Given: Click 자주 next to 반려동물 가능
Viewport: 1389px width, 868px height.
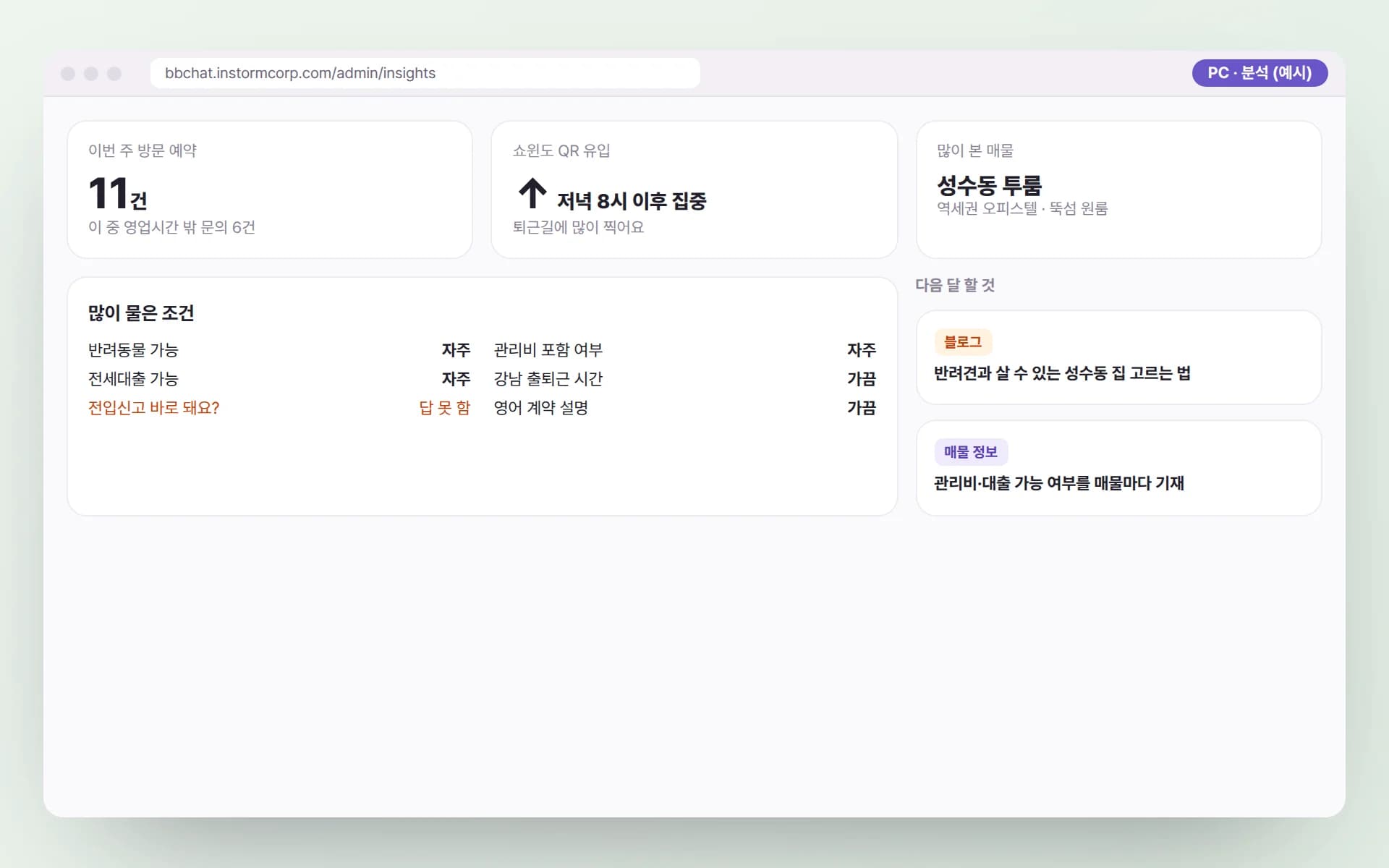Looking at the screenshot, I should click(x=456, y=350).
